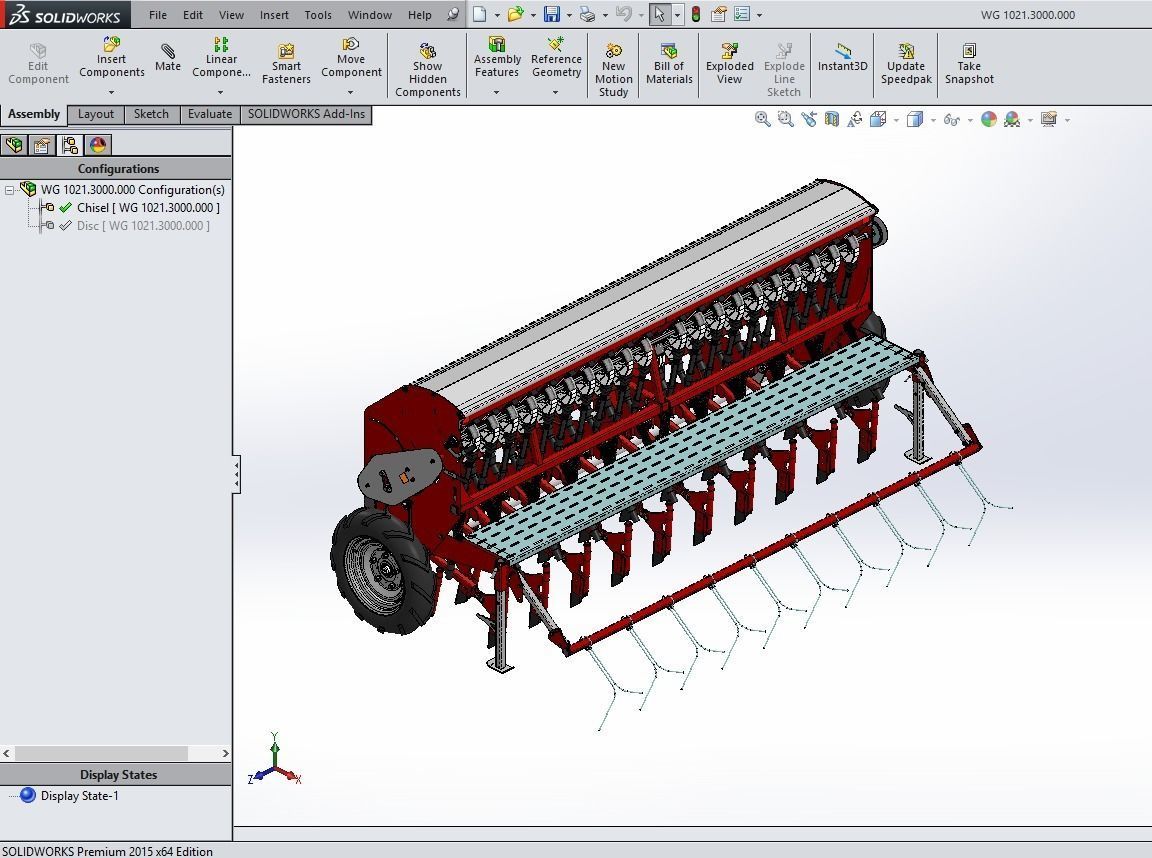
Task: Open the View menu
Action: click(231, 15)
